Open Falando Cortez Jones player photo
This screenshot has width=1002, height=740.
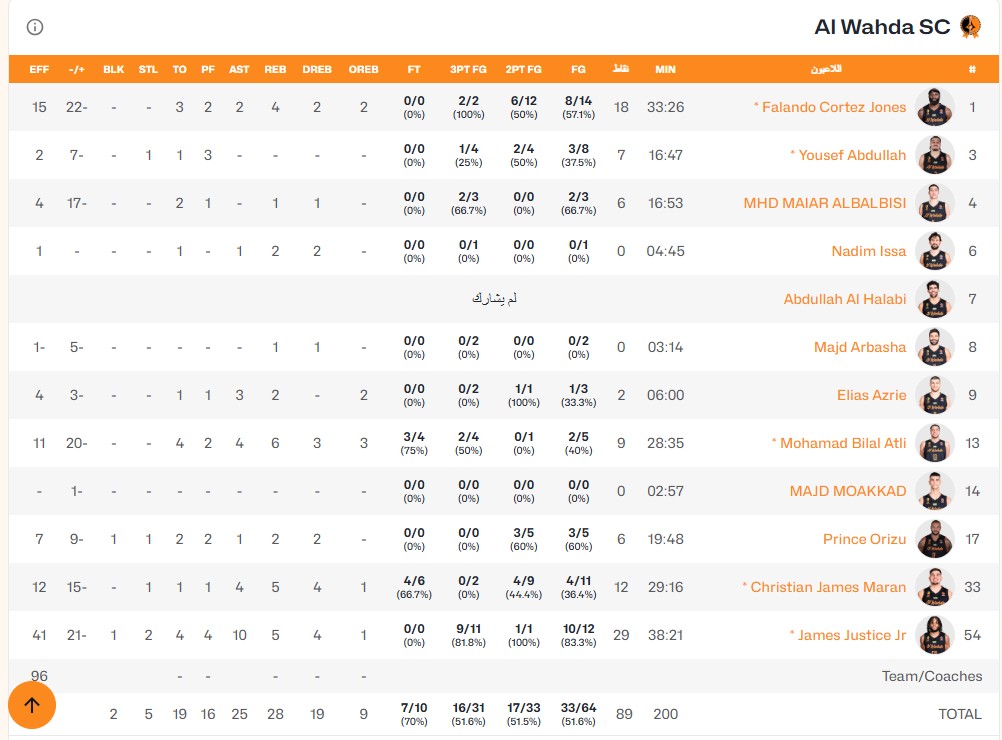(934, 107)
